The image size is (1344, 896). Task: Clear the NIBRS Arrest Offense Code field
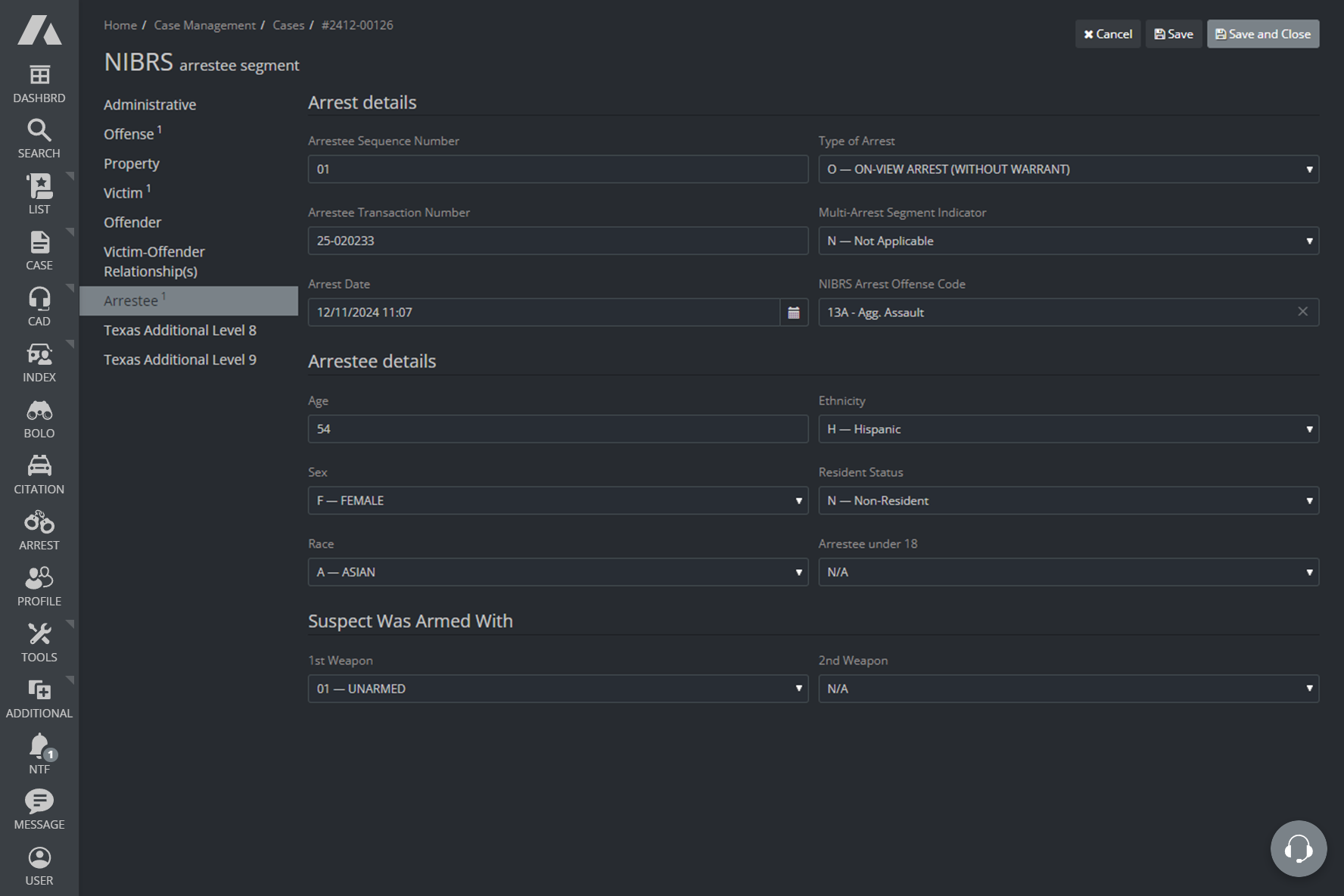pyautogui.click(x=1303, y=311)
